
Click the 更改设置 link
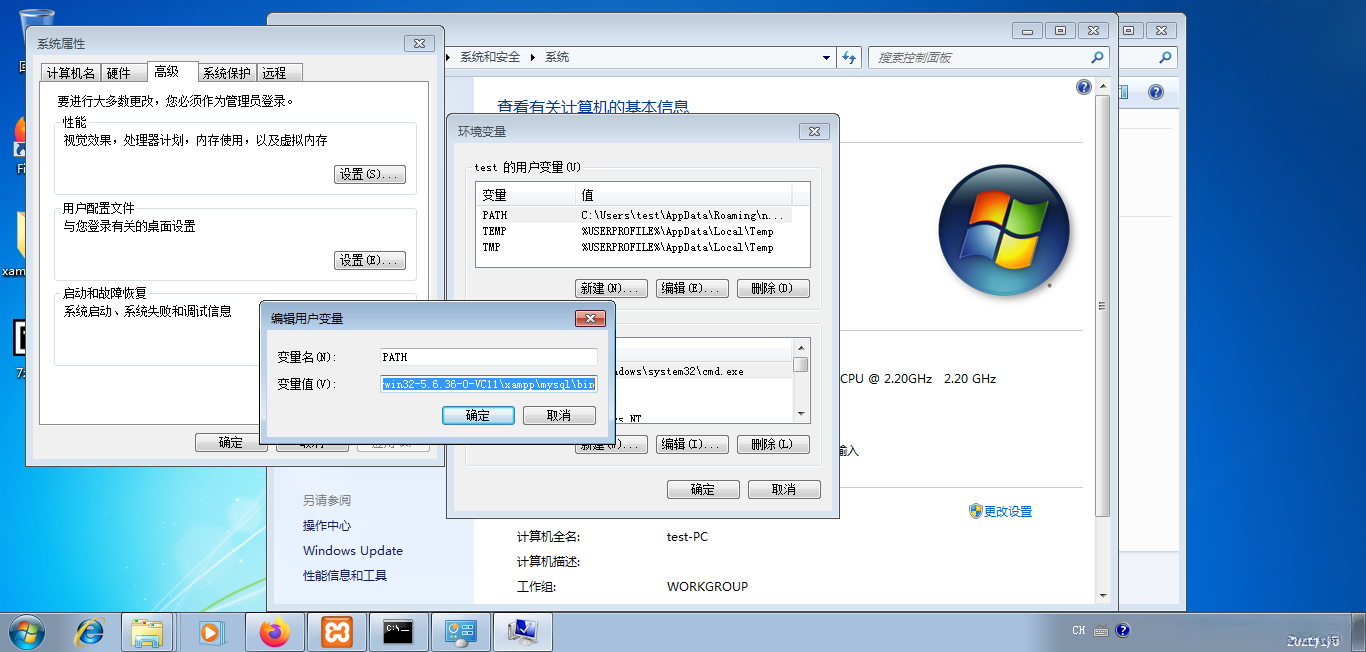tap(1008, 511)
